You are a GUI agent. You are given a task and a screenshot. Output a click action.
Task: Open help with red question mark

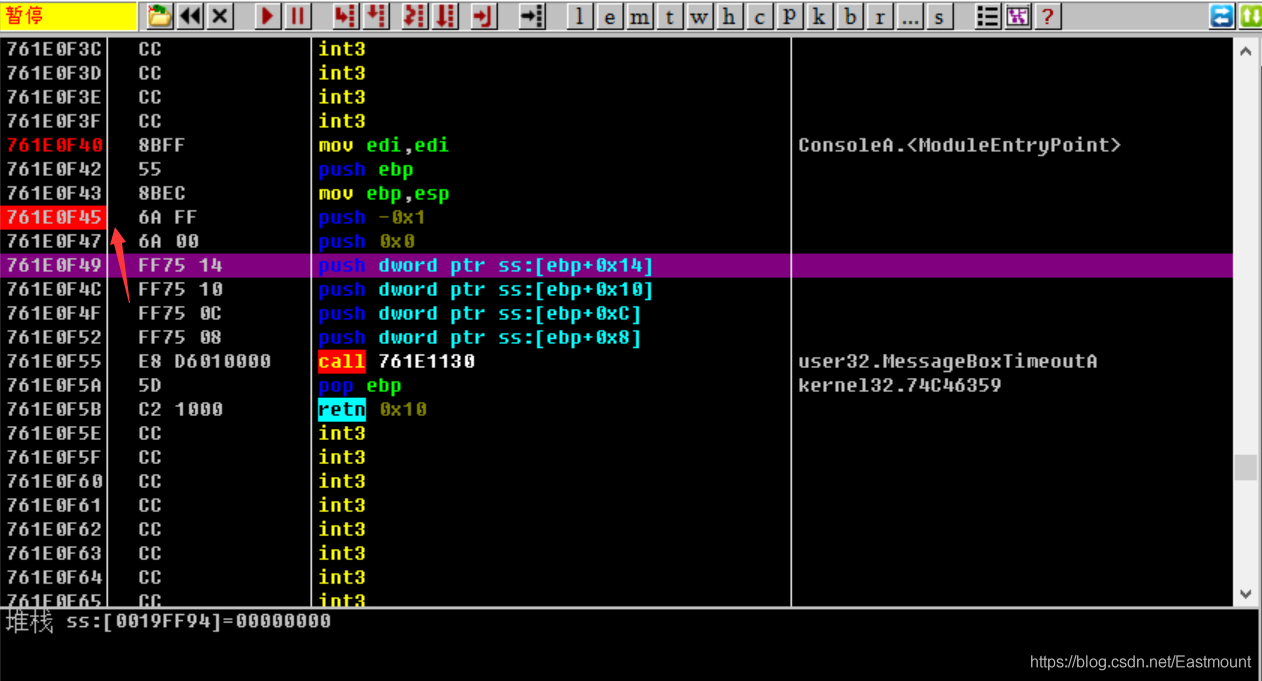1047,17
